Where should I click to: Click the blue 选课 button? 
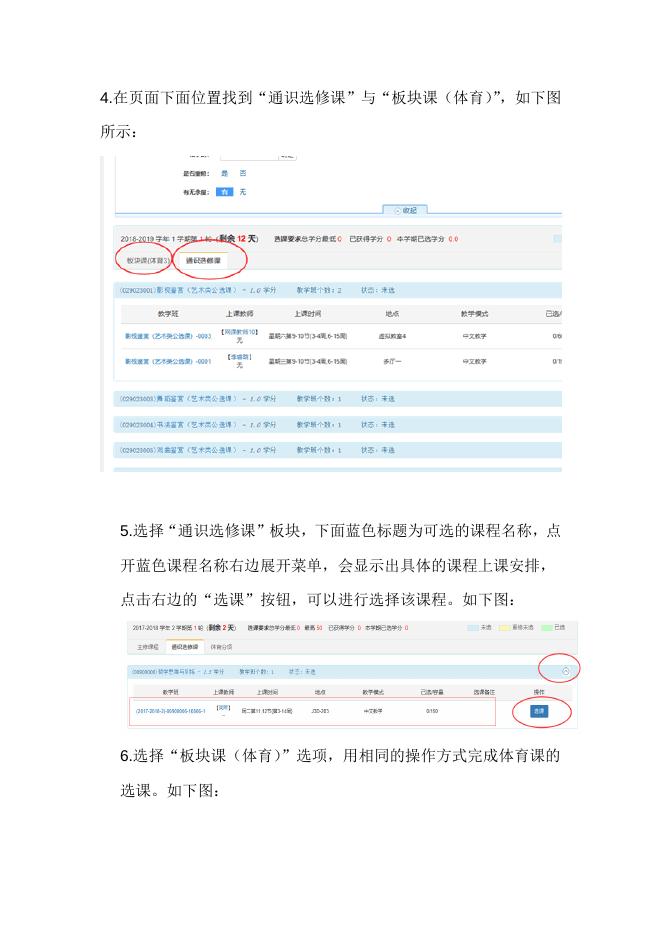pos(540,712)
